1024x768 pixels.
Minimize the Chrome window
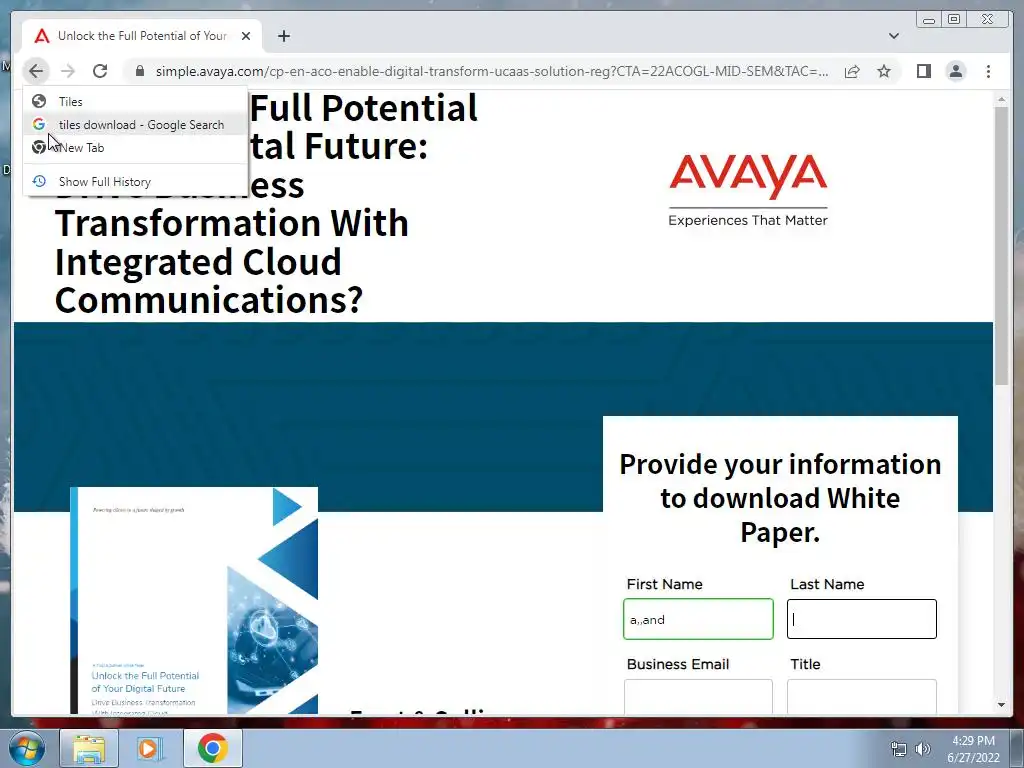coord(929,20)
